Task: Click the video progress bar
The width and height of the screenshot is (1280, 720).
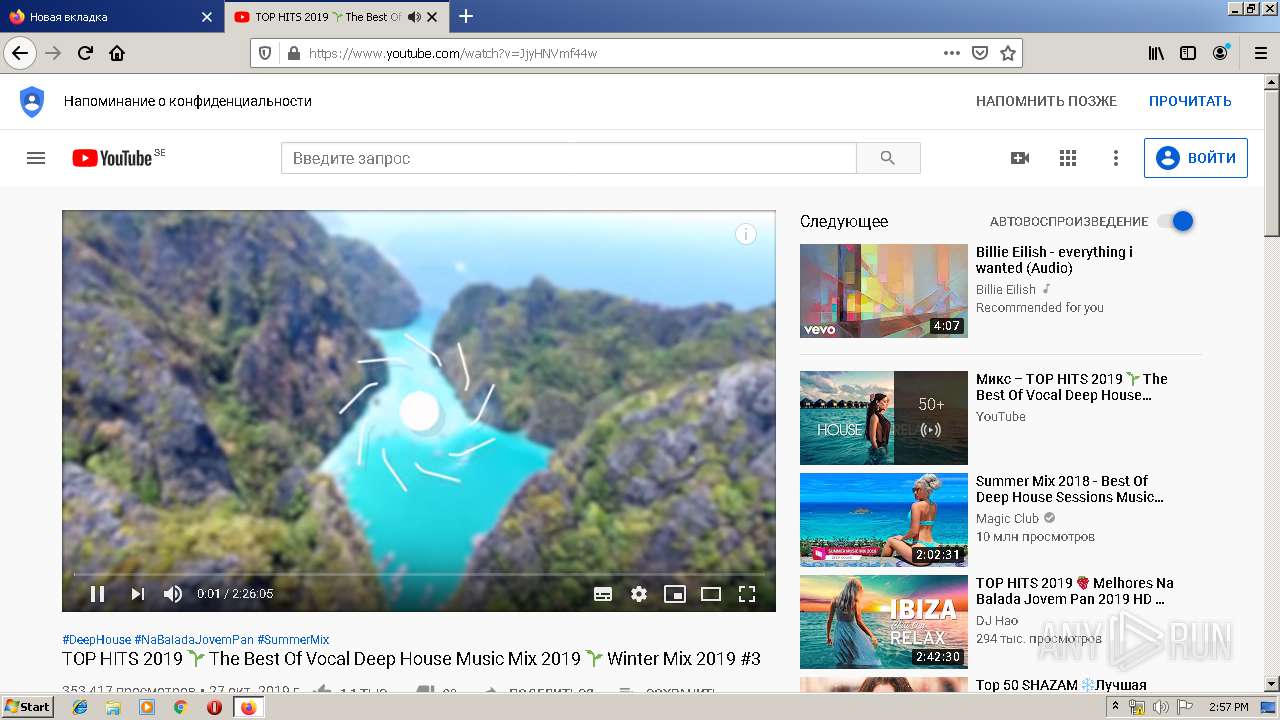Action: [x=418, y=574]
